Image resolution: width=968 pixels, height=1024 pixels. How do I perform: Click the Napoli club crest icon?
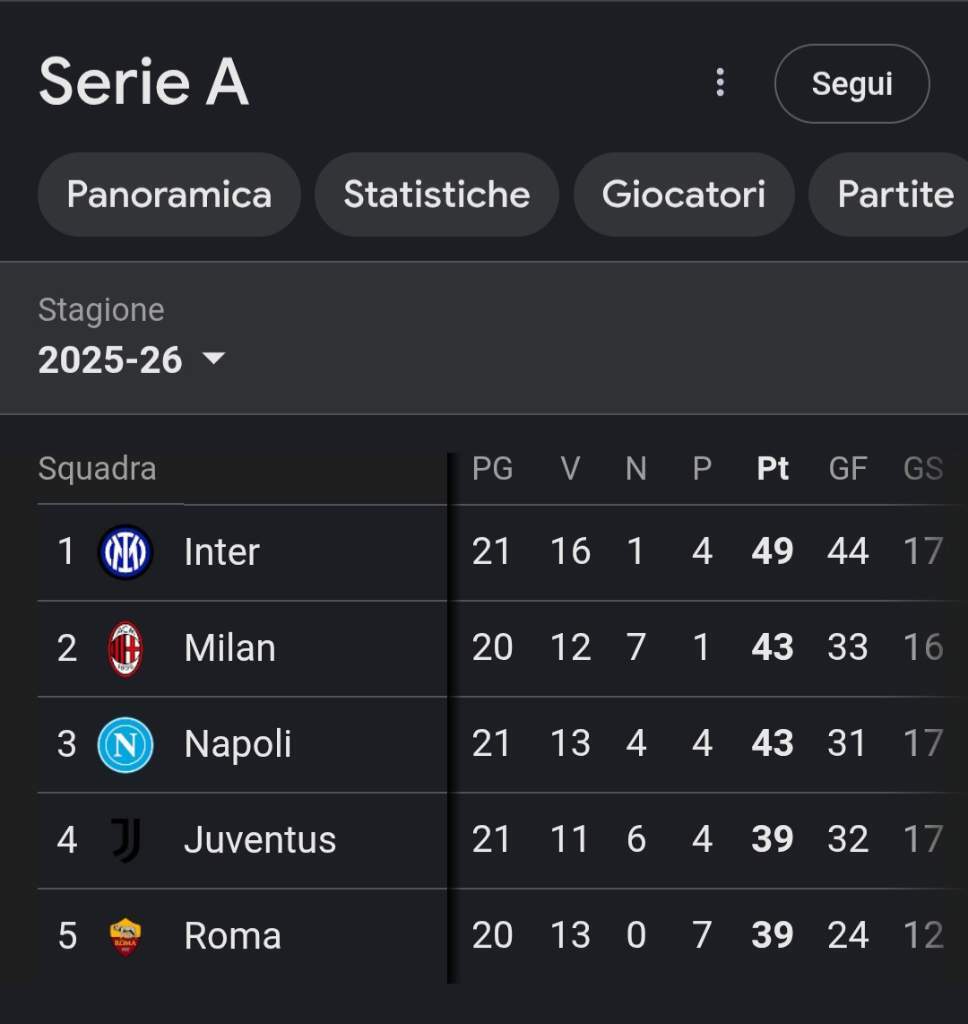pyautogui.click(x=125, y=744)
